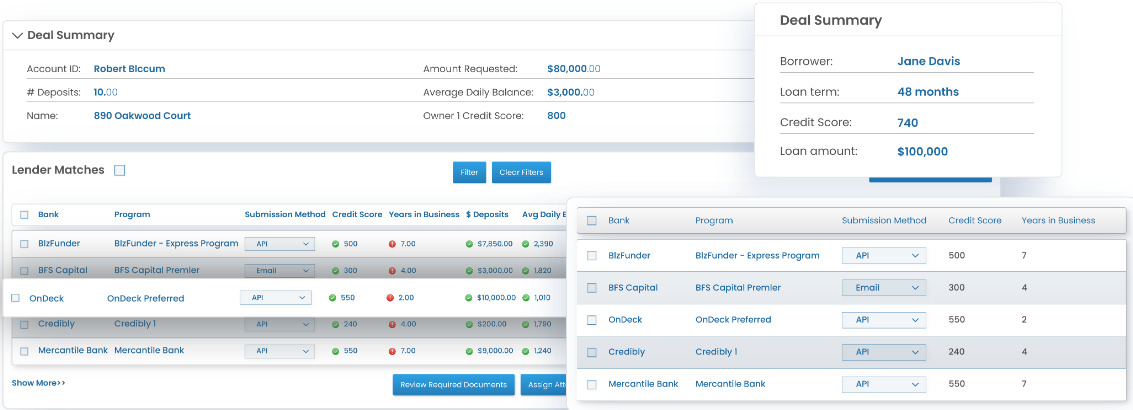Viewport: 1133px width, 410px height.
Task: Check BizFunder row in Lender Matches table
Action: click(24, 244)
